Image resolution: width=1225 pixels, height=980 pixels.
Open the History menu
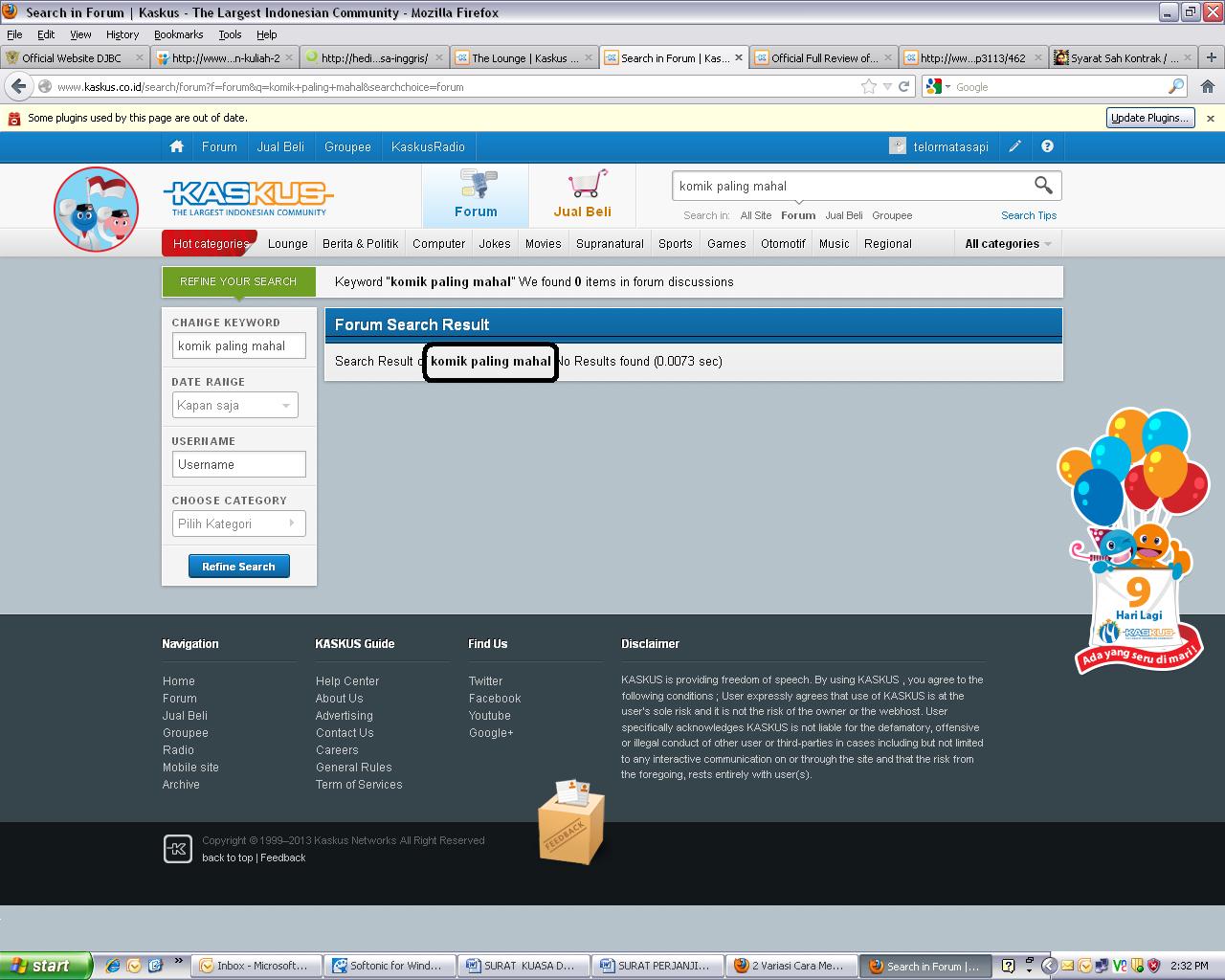(122, 34)
